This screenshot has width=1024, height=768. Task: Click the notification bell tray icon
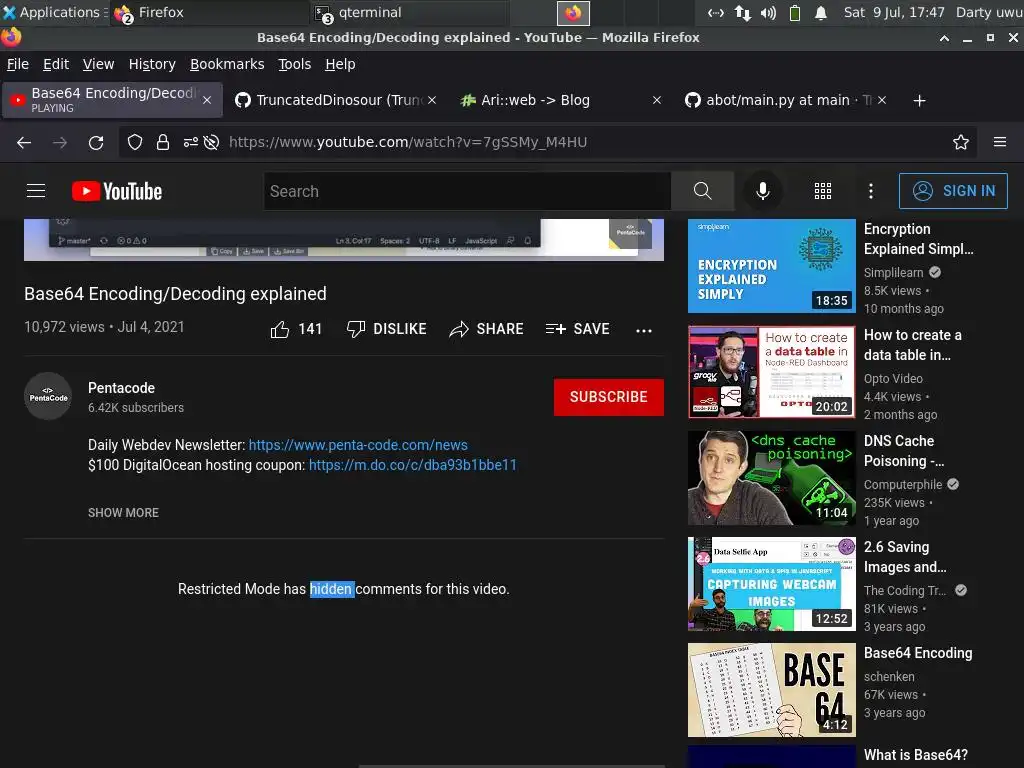[821, 13]
